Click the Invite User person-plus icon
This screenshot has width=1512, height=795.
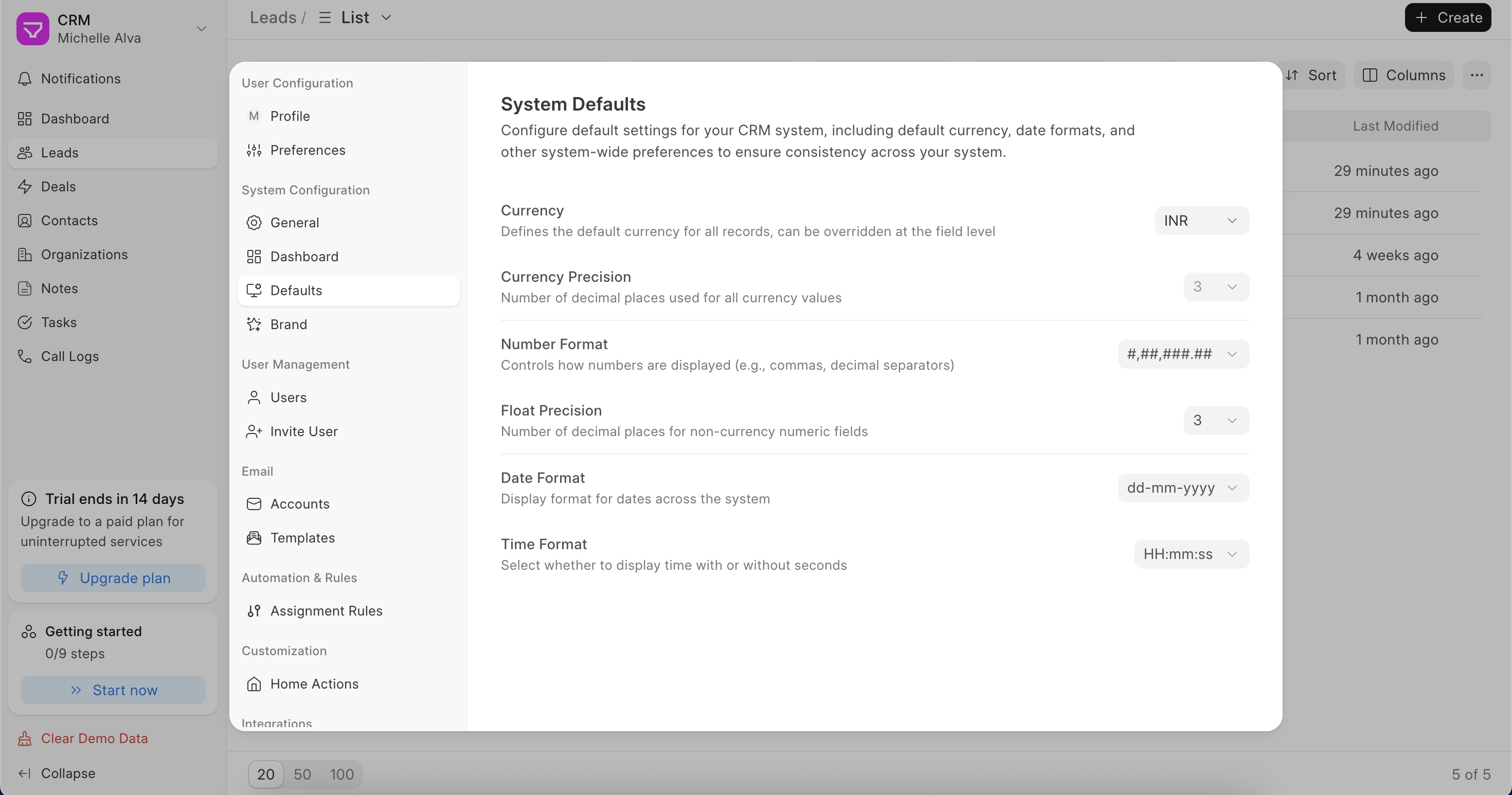254,431
